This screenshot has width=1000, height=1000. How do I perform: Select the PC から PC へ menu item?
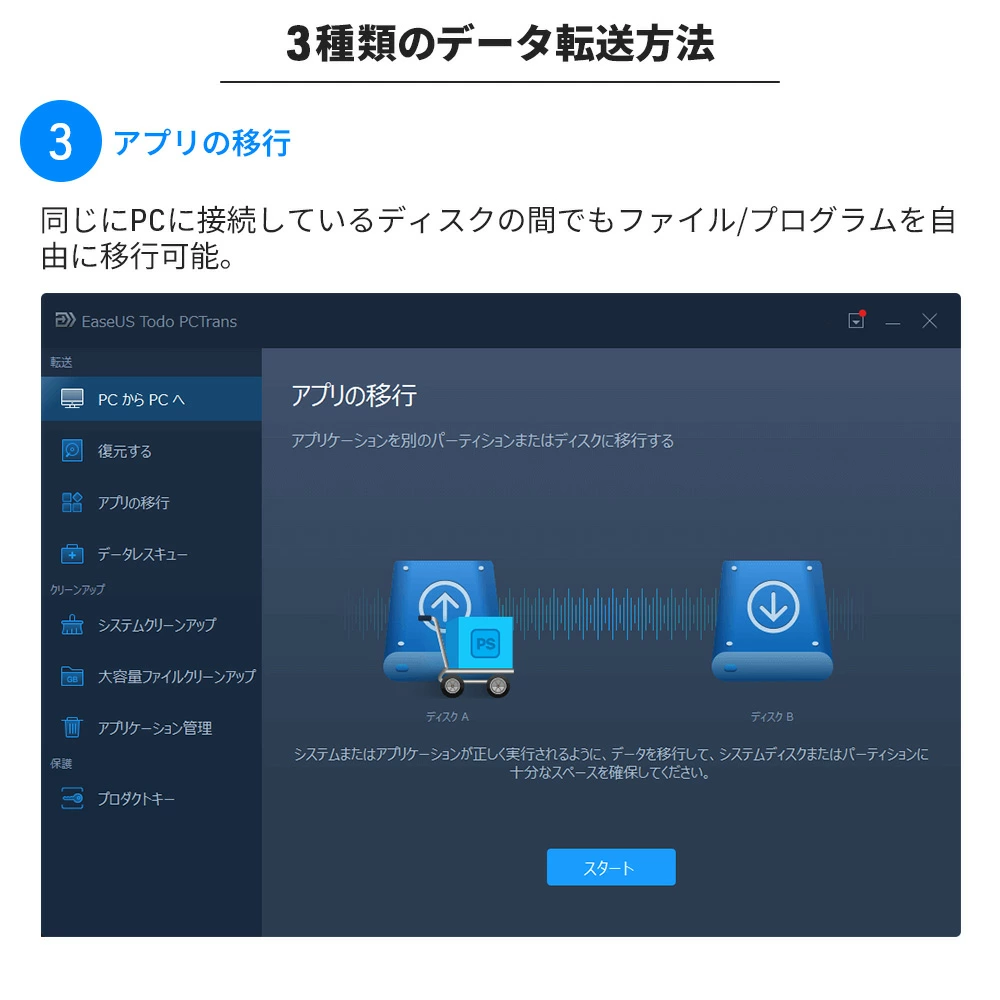151,399
